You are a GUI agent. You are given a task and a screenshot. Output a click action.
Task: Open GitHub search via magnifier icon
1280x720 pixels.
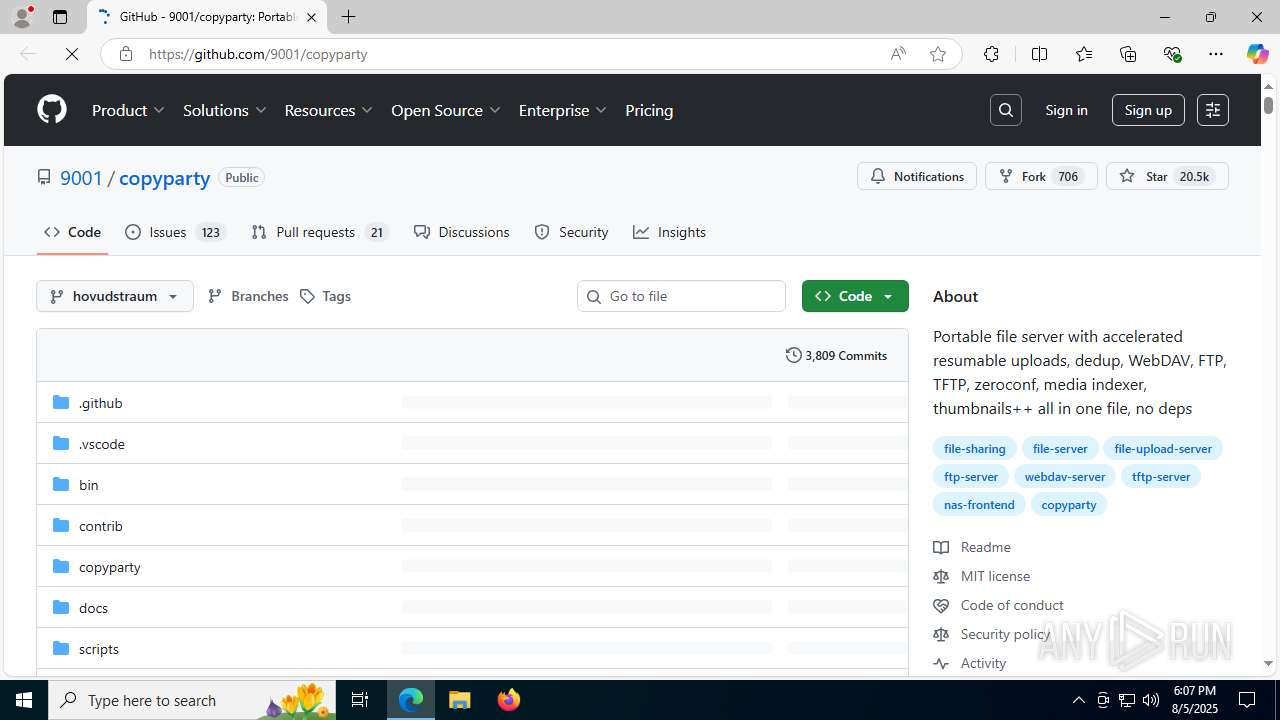click(x=1006, y=110)
